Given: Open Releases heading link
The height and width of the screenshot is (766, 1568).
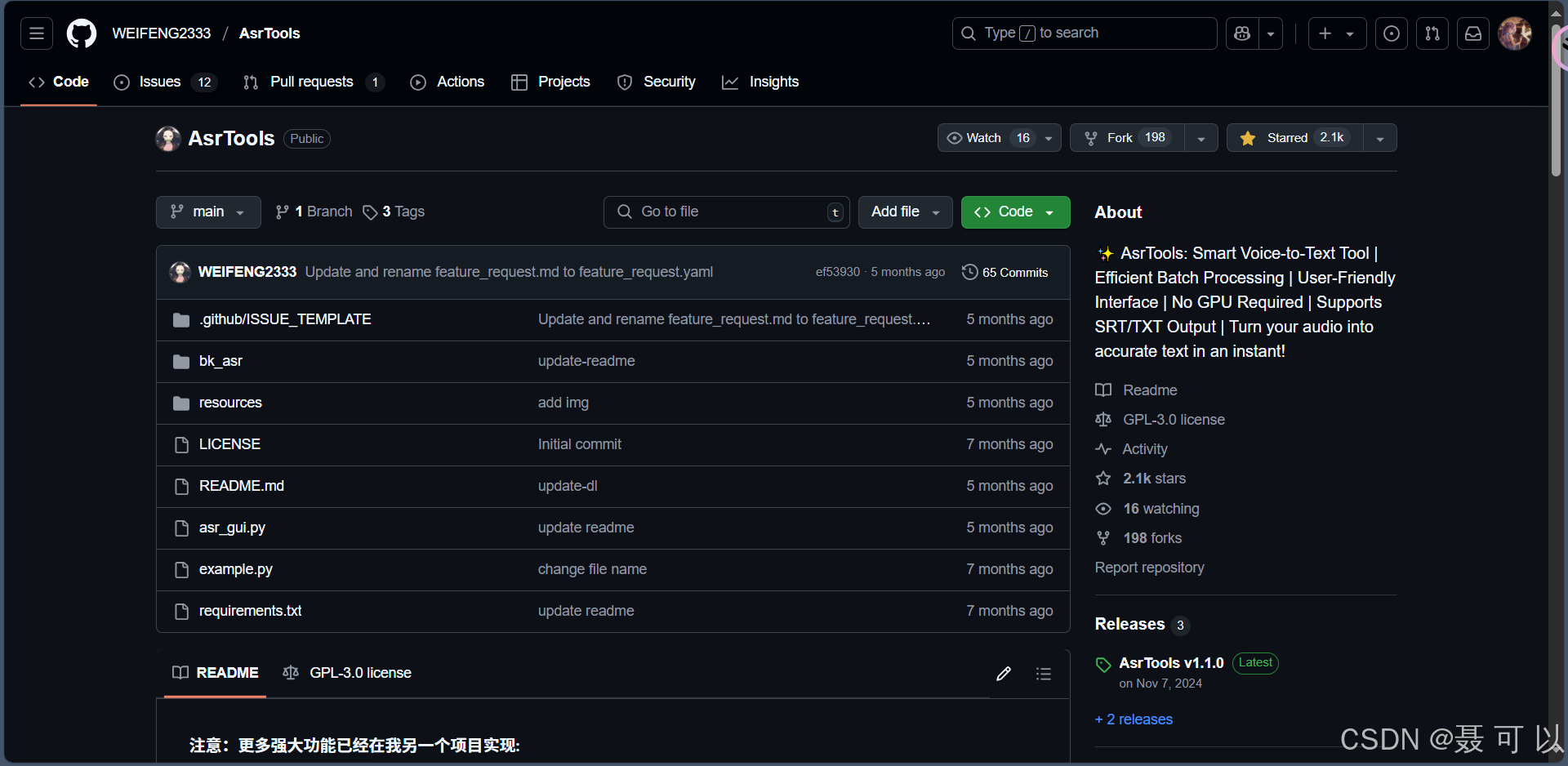Looking at the screenshot, I should 1142,624.
